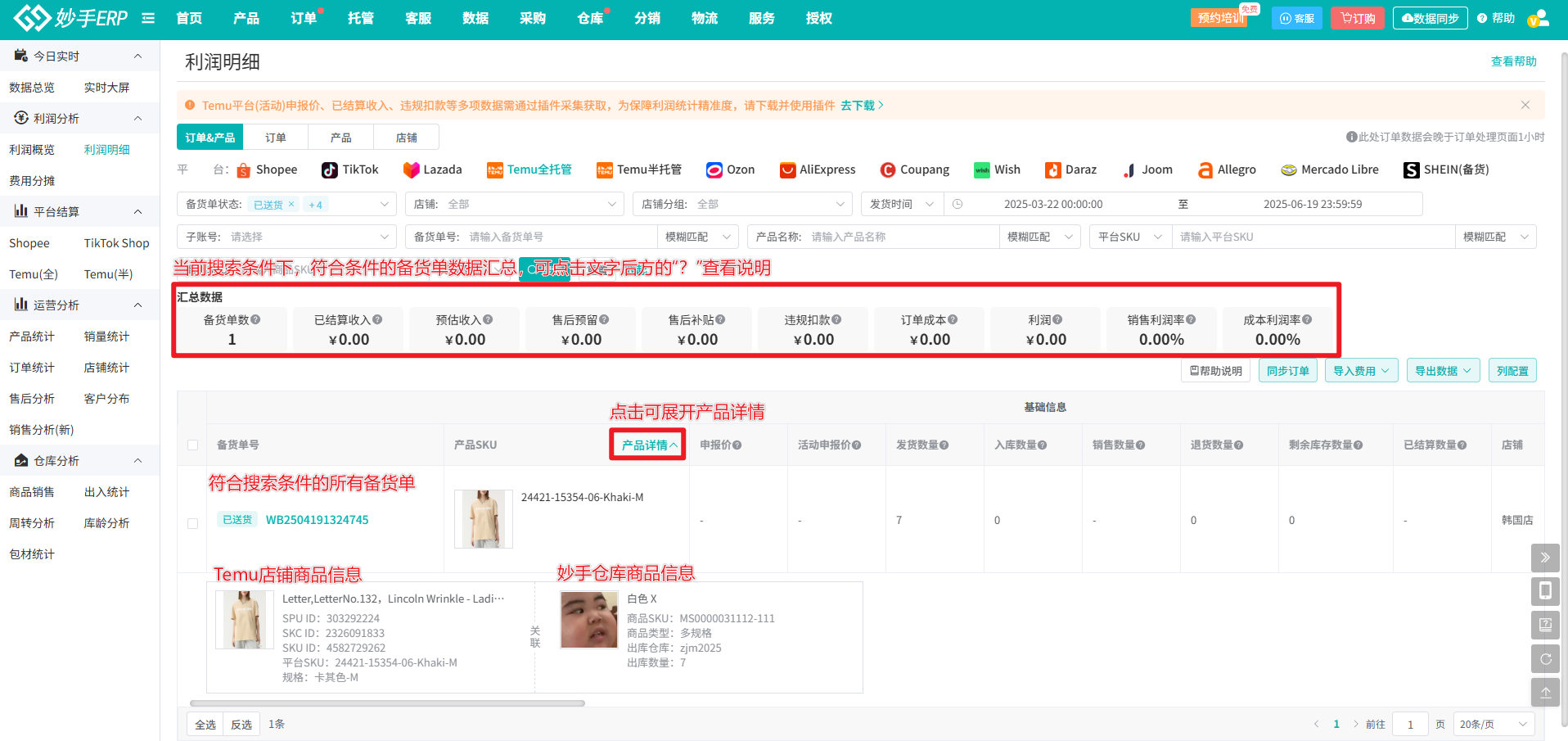Switch to the 店铺 tab

tap(406, 137)
